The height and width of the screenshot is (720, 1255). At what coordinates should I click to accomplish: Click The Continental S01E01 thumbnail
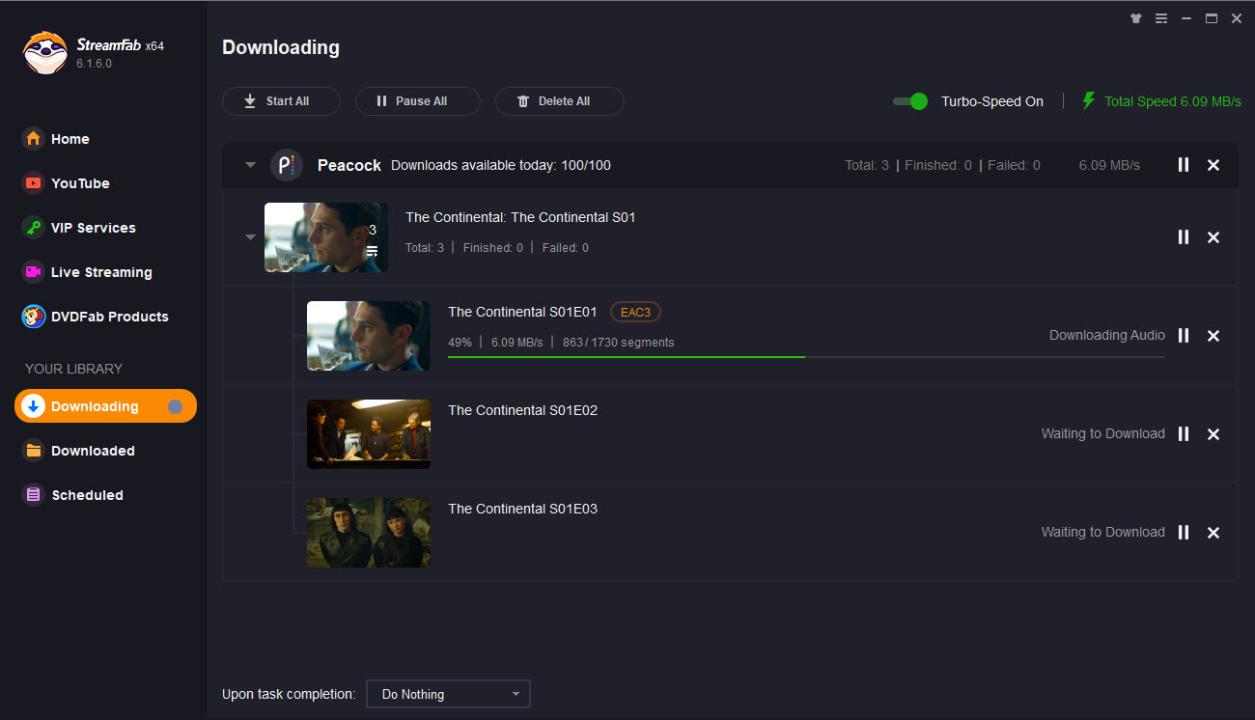coord(368,336)
